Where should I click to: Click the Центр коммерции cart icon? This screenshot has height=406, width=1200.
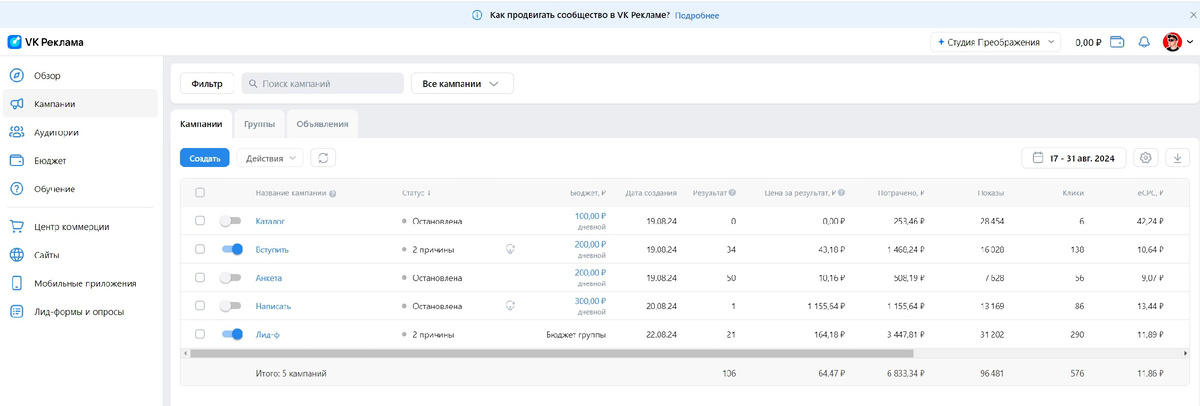(x=16, y=226)
